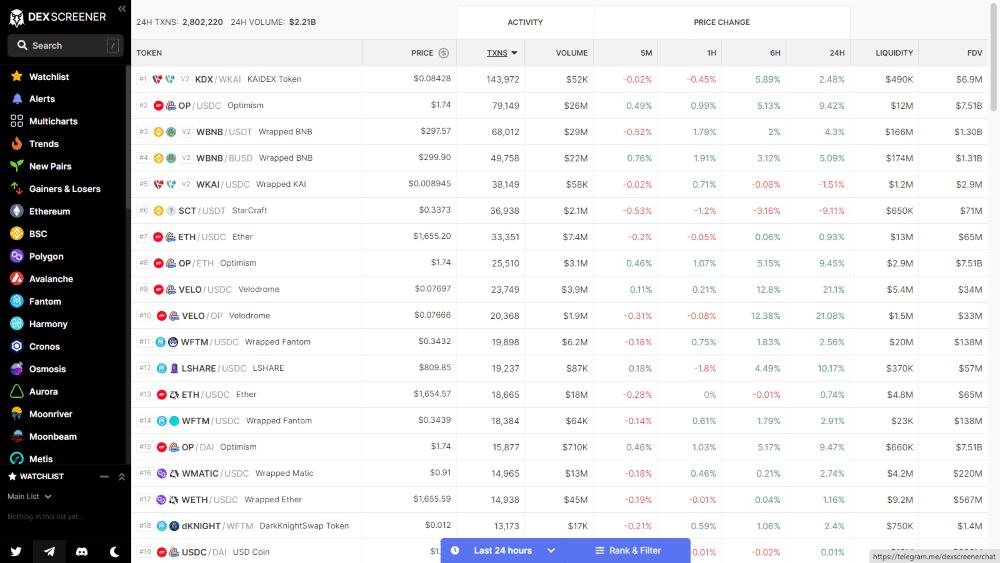Sort by 1H price change column
Screen dimensions: 1000x563
[x=712, y=53]
